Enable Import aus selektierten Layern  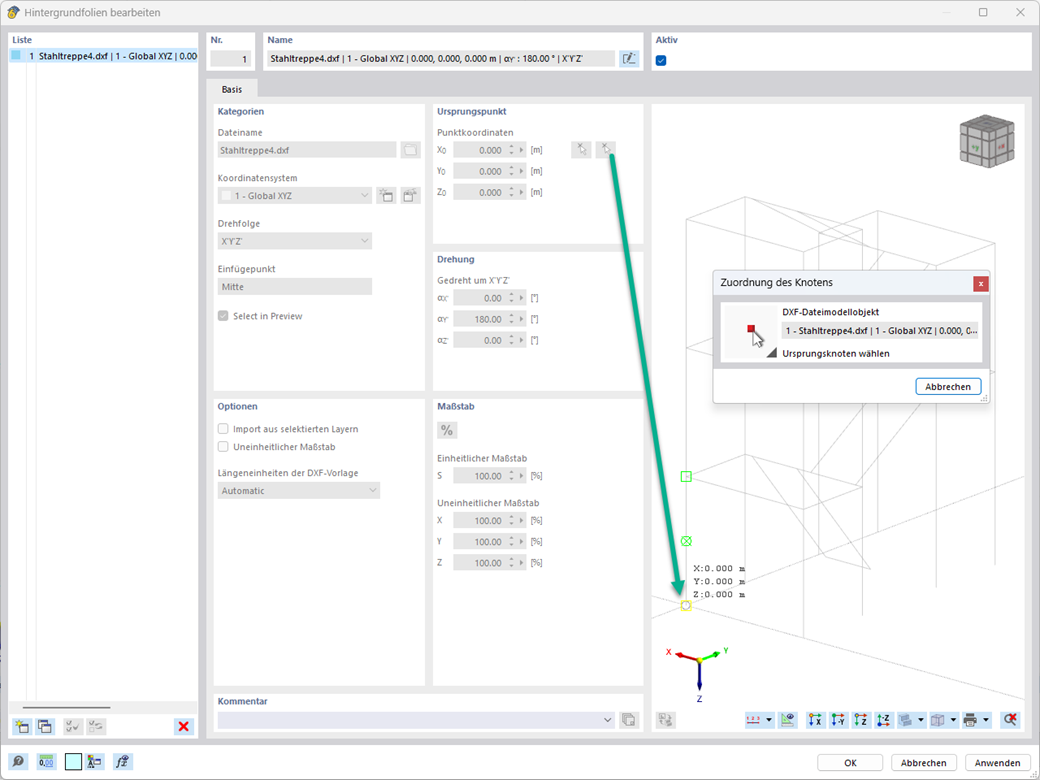(223, 429)
